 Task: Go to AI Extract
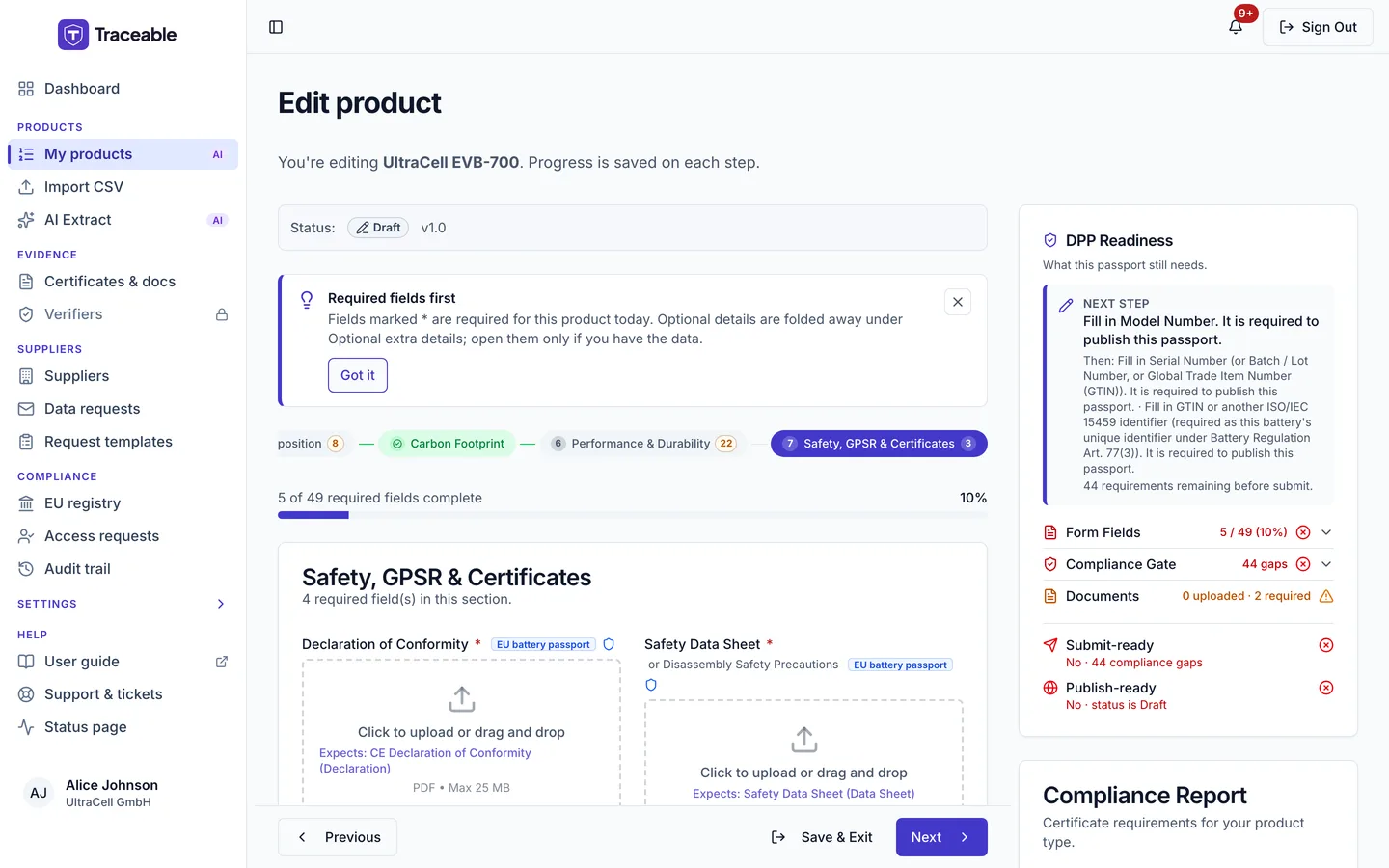point(123,220)
